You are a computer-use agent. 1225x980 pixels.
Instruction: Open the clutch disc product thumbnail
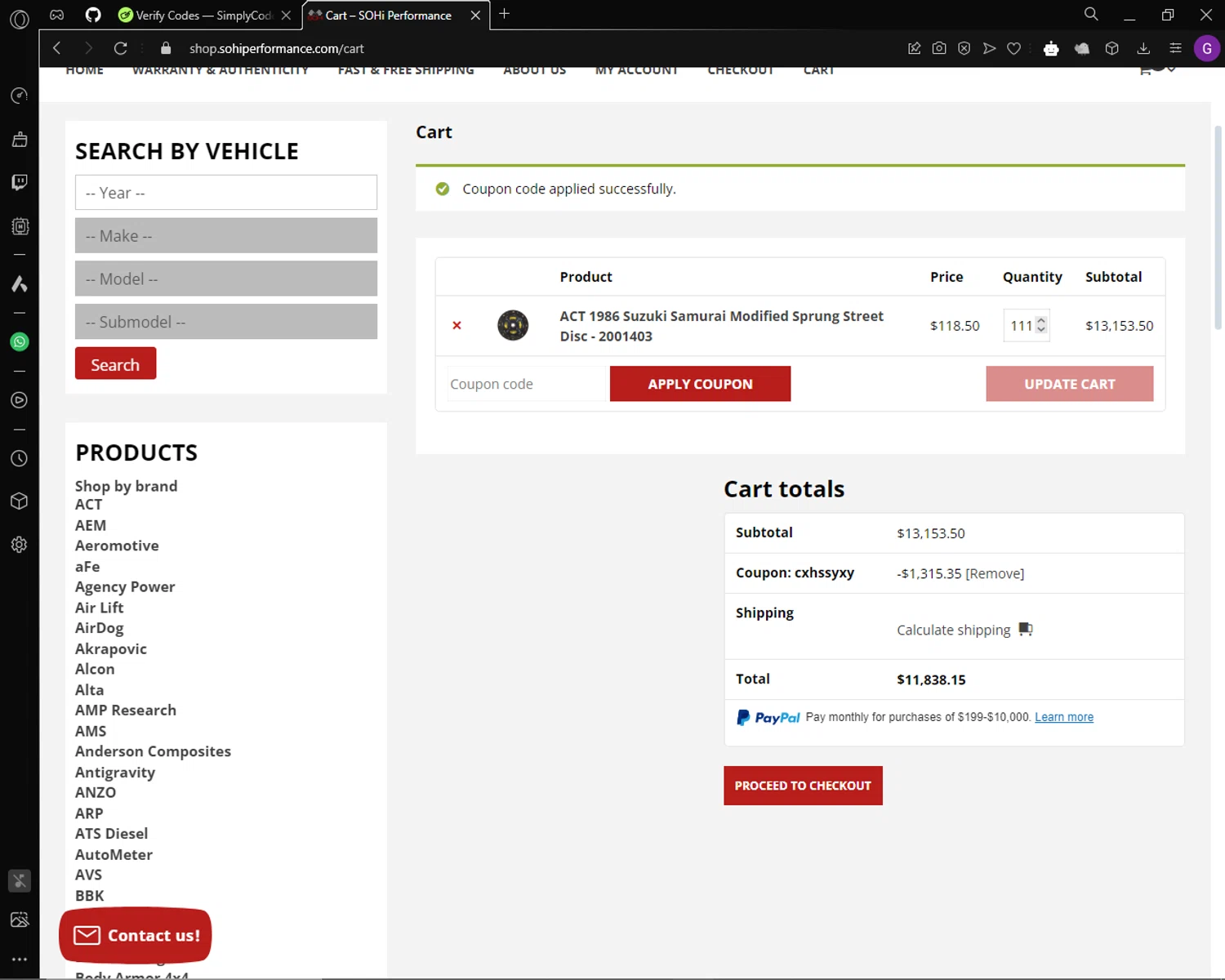pyautogui.click(x=513, y=325)
